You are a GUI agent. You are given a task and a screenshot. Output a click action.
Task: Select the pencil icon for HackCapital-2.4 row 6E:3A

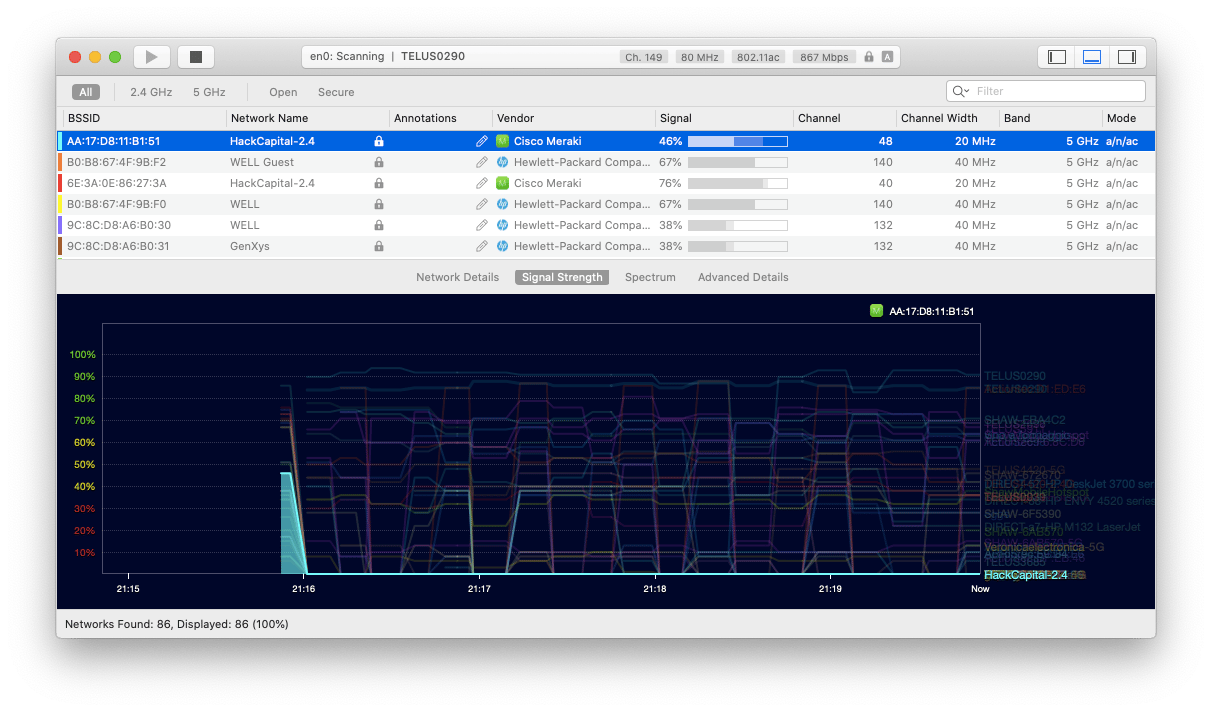[482, 183]
